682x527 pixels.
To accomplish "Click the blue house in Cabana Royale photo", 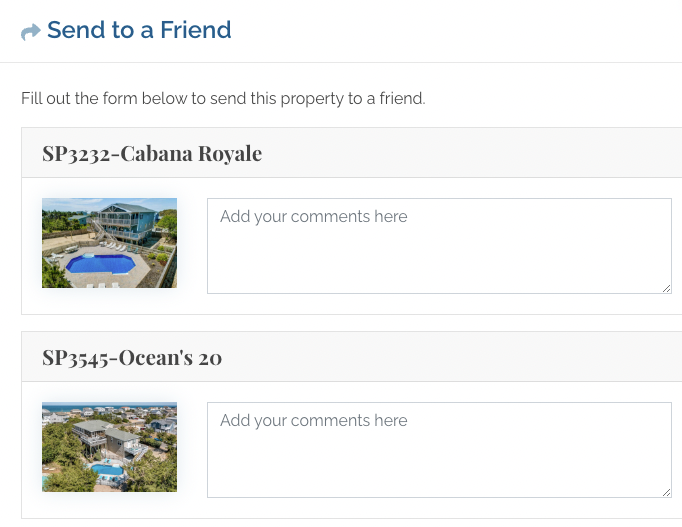I will (x=127, y=220).
